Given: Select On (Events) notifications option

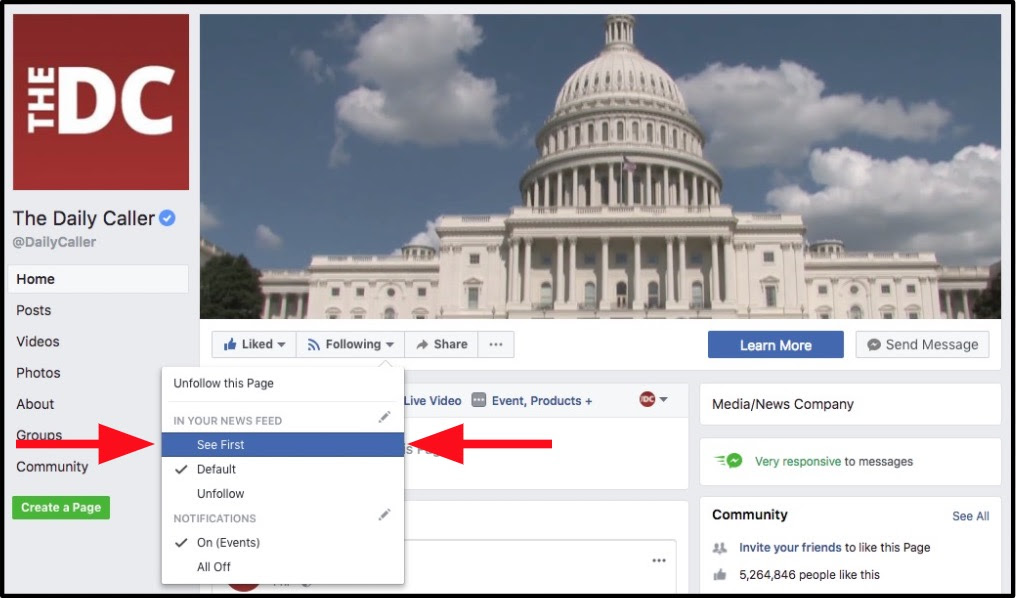Looking at the screenshot, I should 283,542.
